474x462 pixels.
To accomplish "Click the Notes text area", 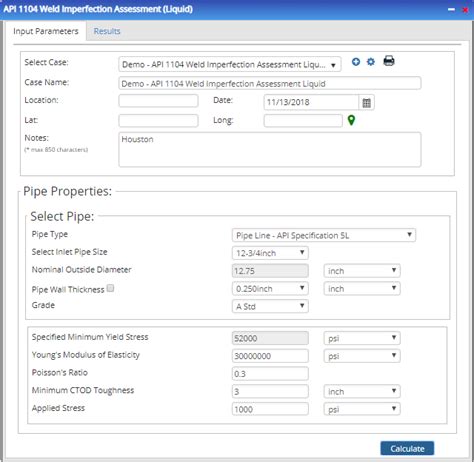I will point(270,150).
